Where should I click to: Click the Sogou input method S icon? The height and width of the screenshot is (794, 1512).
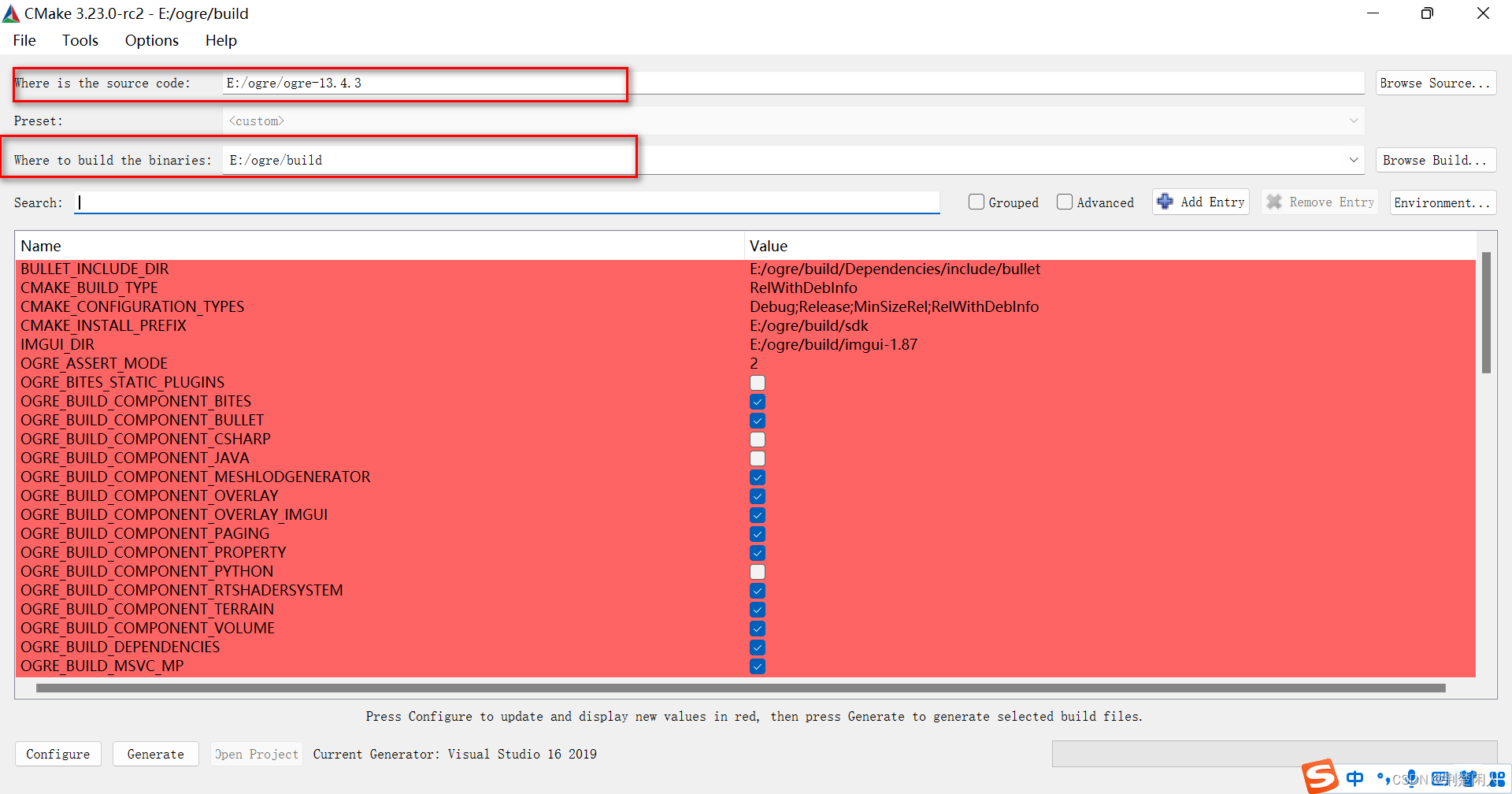pos(1320,776)
